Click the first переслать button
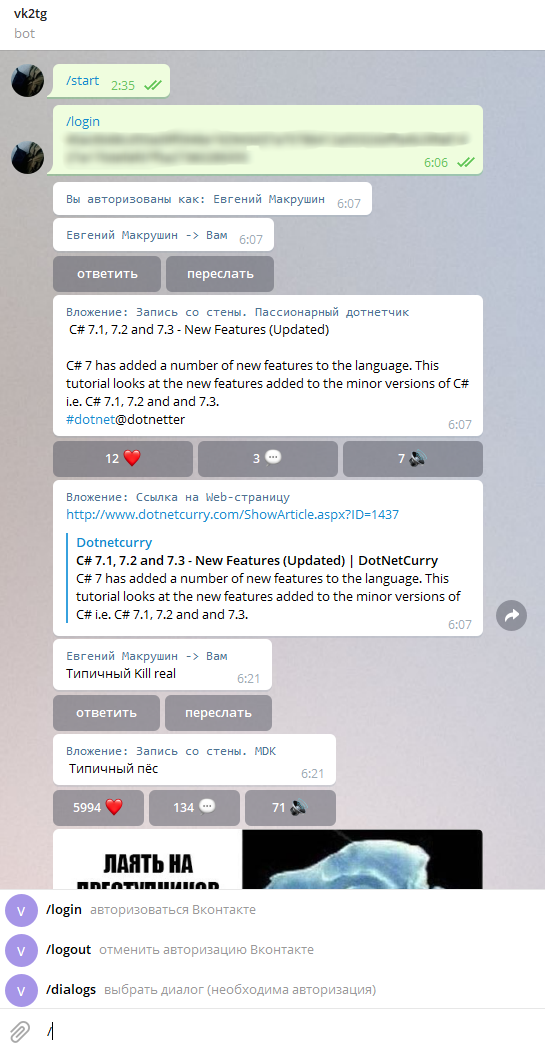 coord(220,274)
